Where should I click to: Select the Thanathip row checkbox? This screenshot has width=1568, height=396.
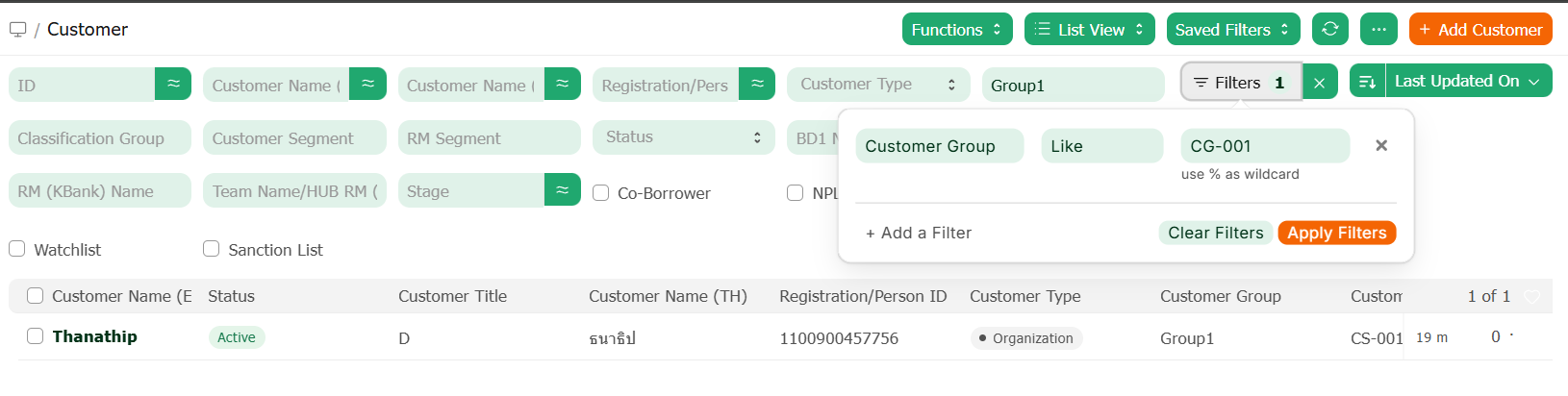point(36,336)
